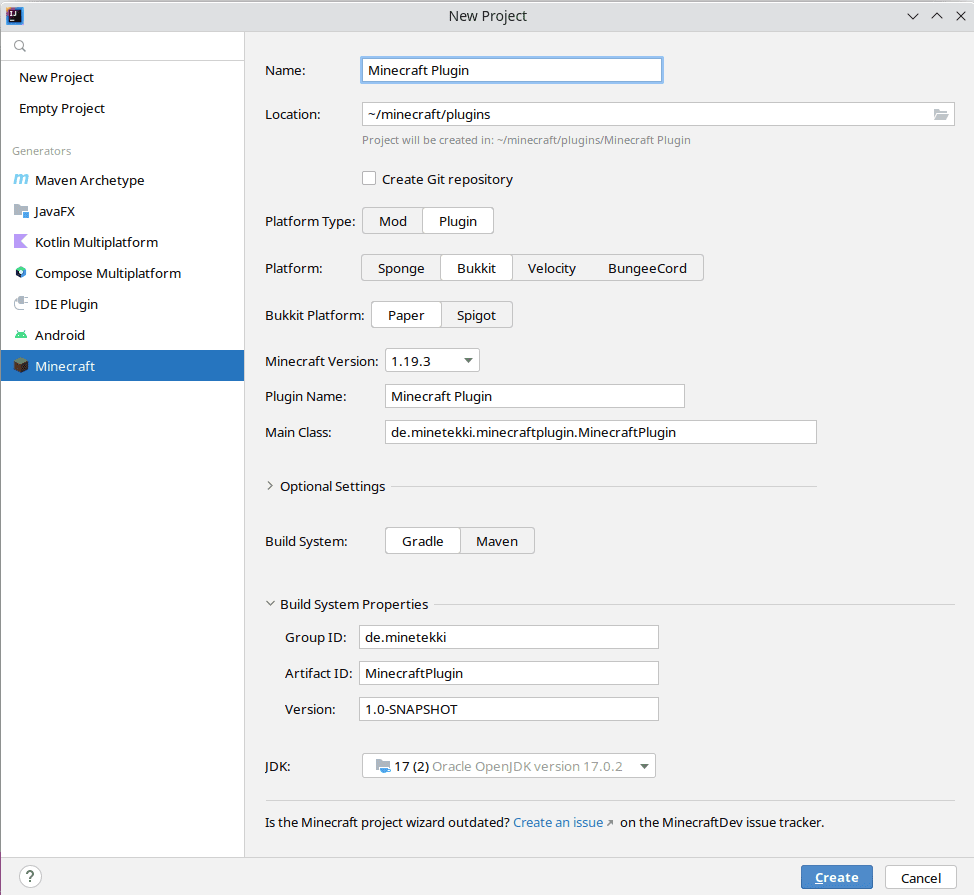Collapse Build System Properties section
974x895 pixels.
pyautogui.click(x=270, y=604)
